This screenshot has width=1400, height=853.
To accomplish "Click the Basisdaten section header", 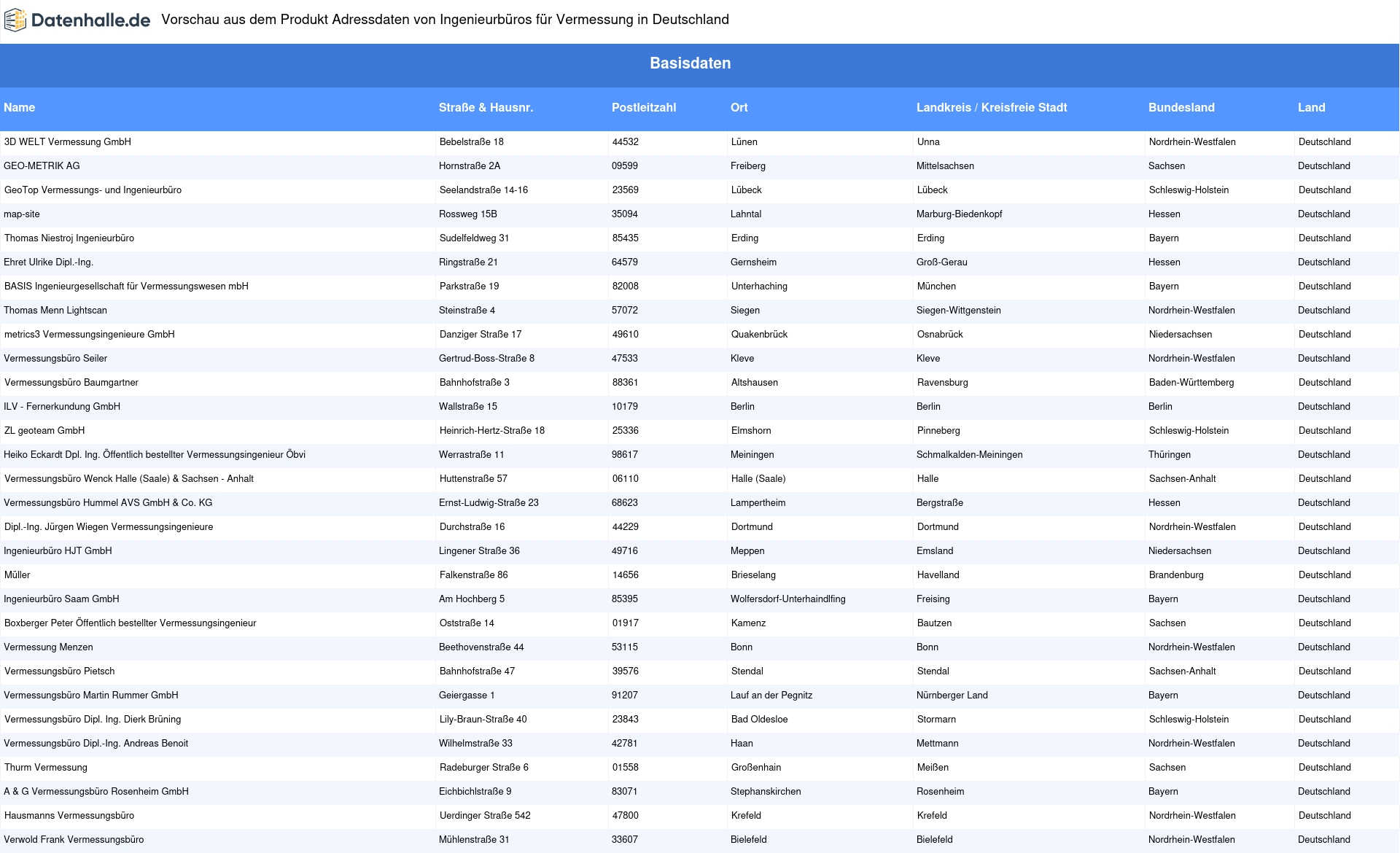I will 690,63.
